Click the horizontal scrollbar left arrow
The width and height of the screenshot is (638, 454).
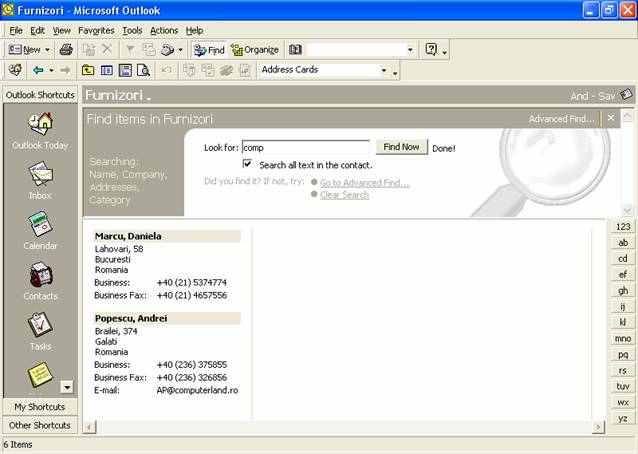pyautogui.click(x=90, y=427)
